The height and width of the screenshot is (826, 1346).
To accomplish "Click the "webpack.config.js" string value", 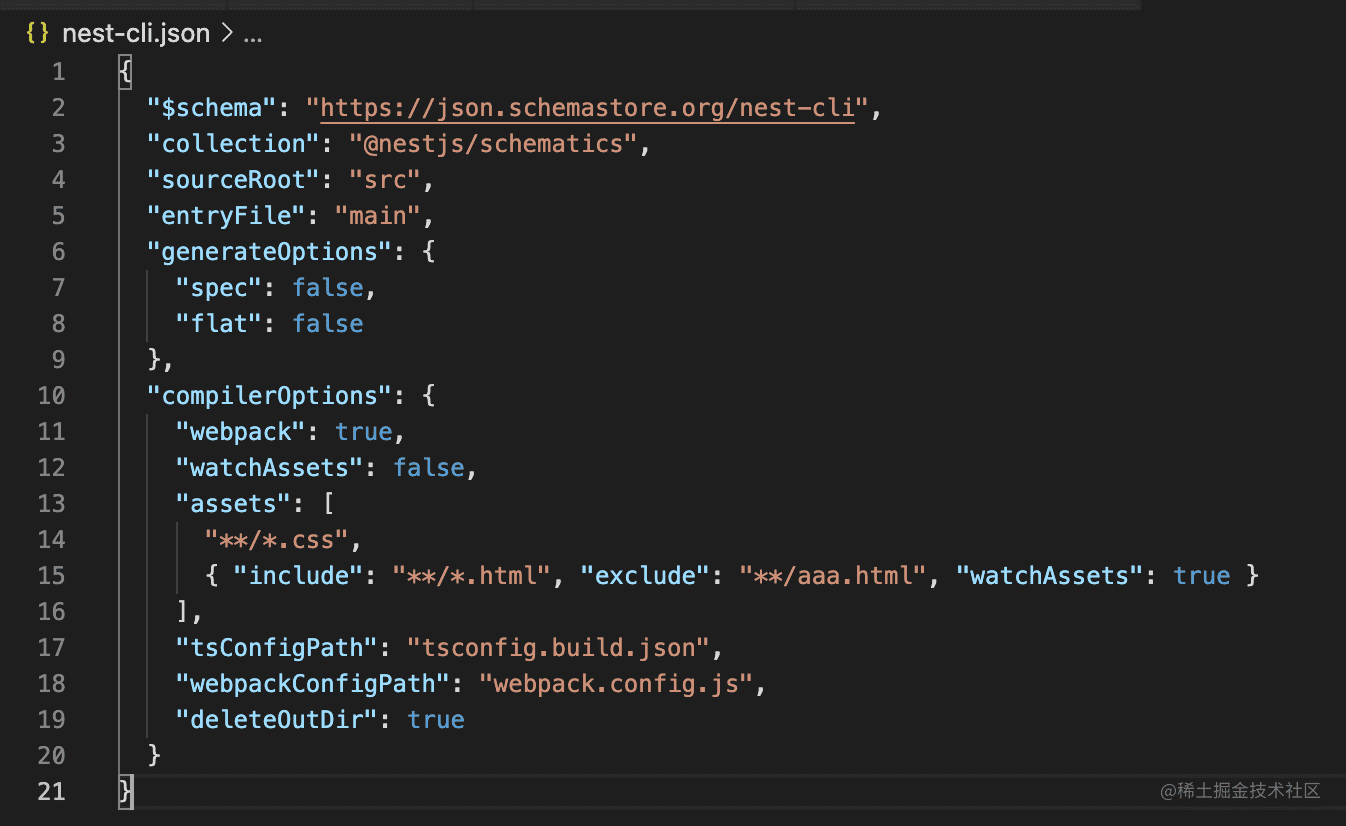I will pos(615,684).
